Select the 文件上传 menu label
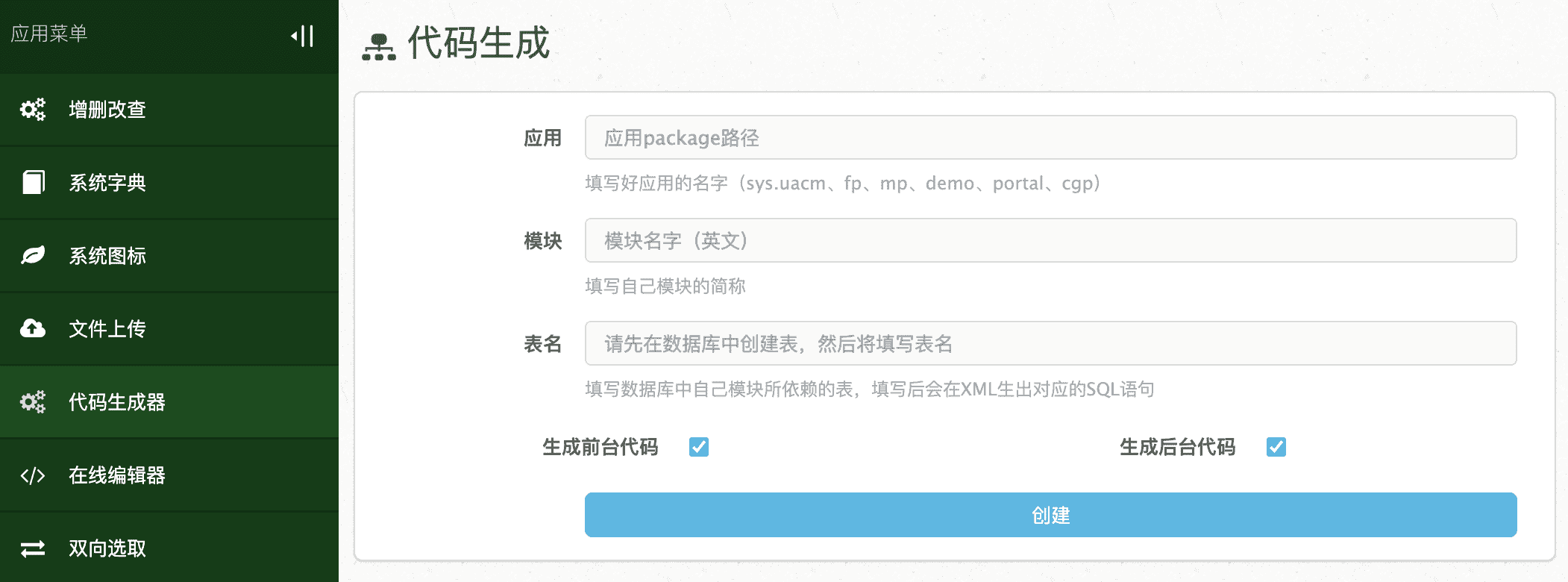 [107, 329]
